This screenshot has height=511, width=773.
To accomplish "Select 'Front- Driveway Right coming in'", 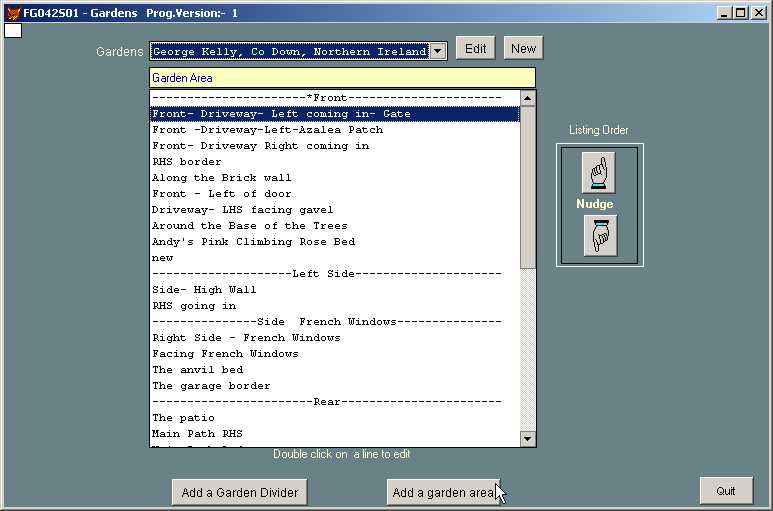I will click(335, 146).
